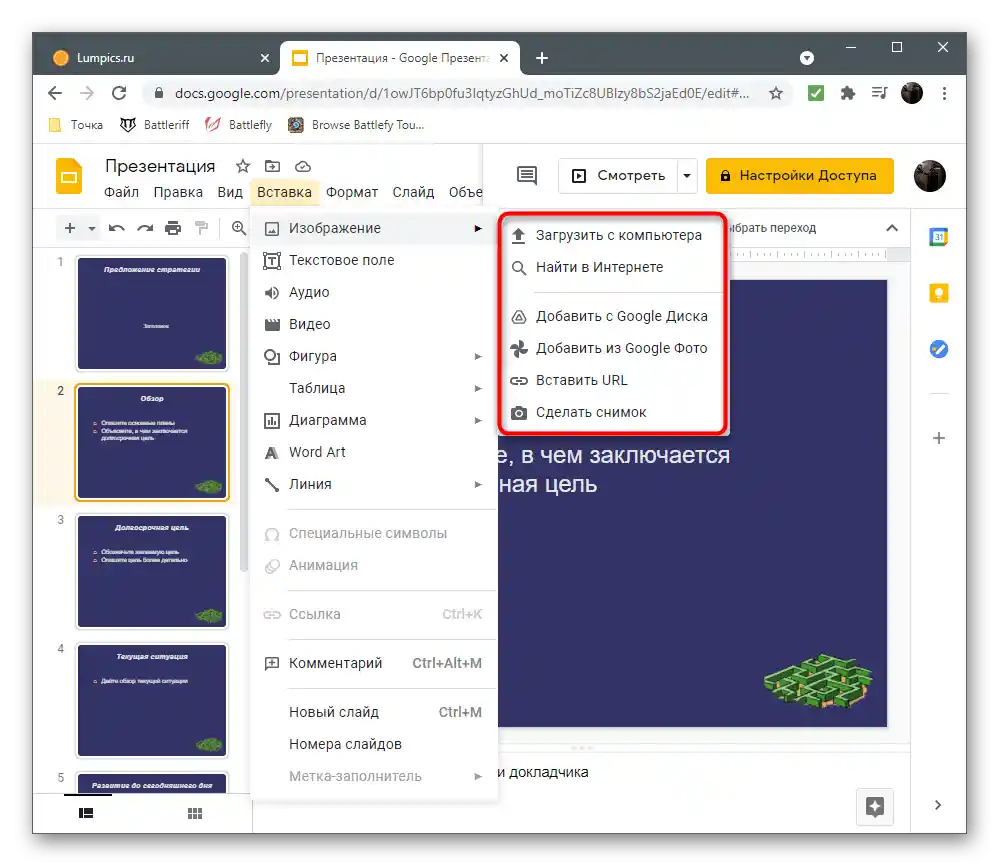999x866 pixels.
Task: Open browser media control icon
Action: pyautogui.click(x=879, y=94)
